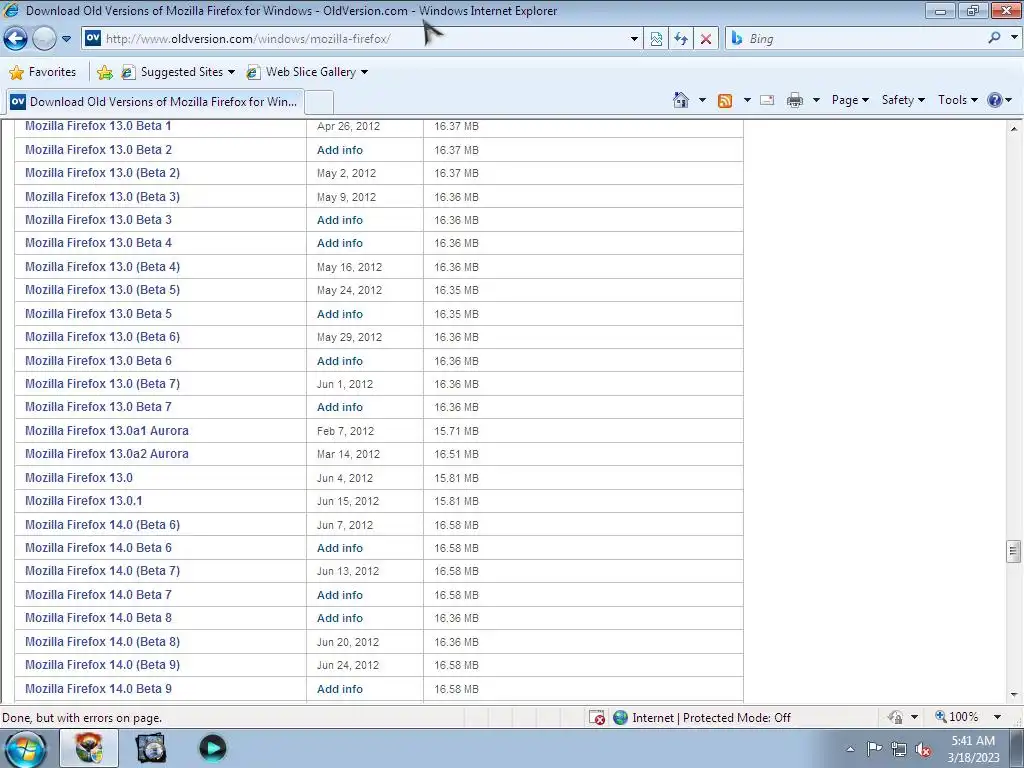This screenshot has width=1024, height=768.
Task: Click the muted volume tray icon
Action: [923, 750]
